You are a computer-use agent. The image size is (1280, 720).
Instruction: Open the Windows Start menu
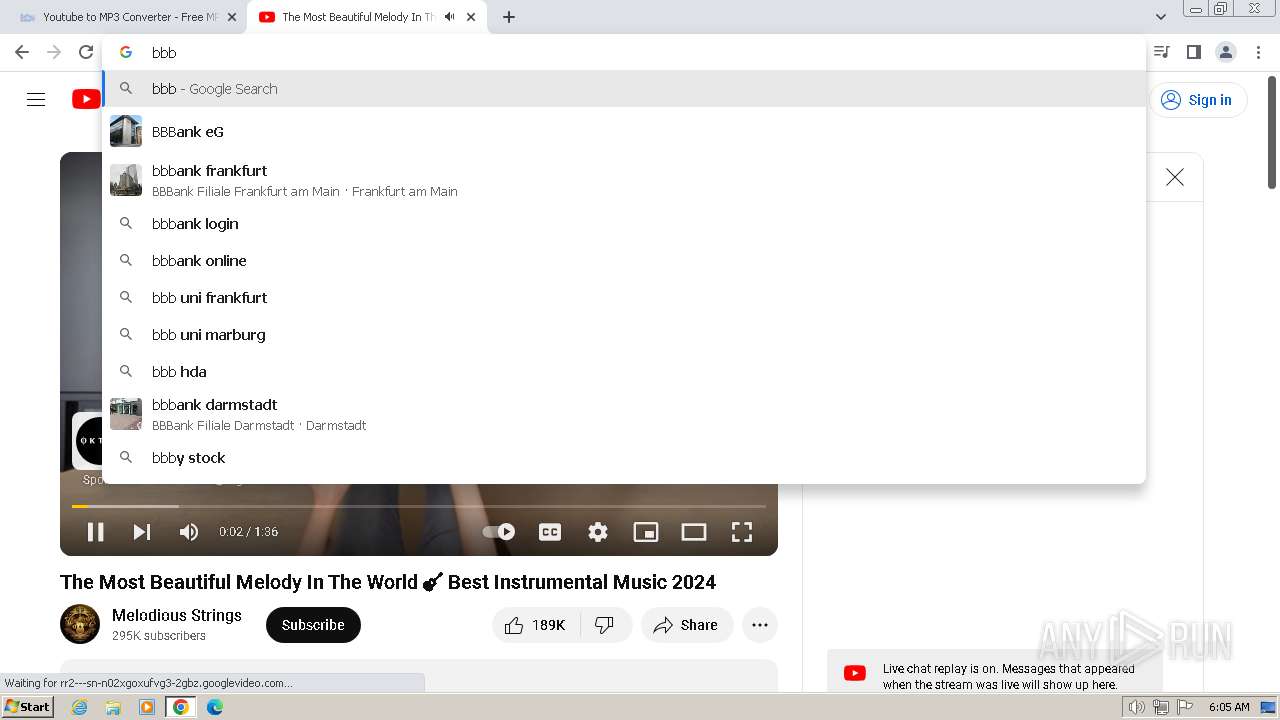pos(28,707)
